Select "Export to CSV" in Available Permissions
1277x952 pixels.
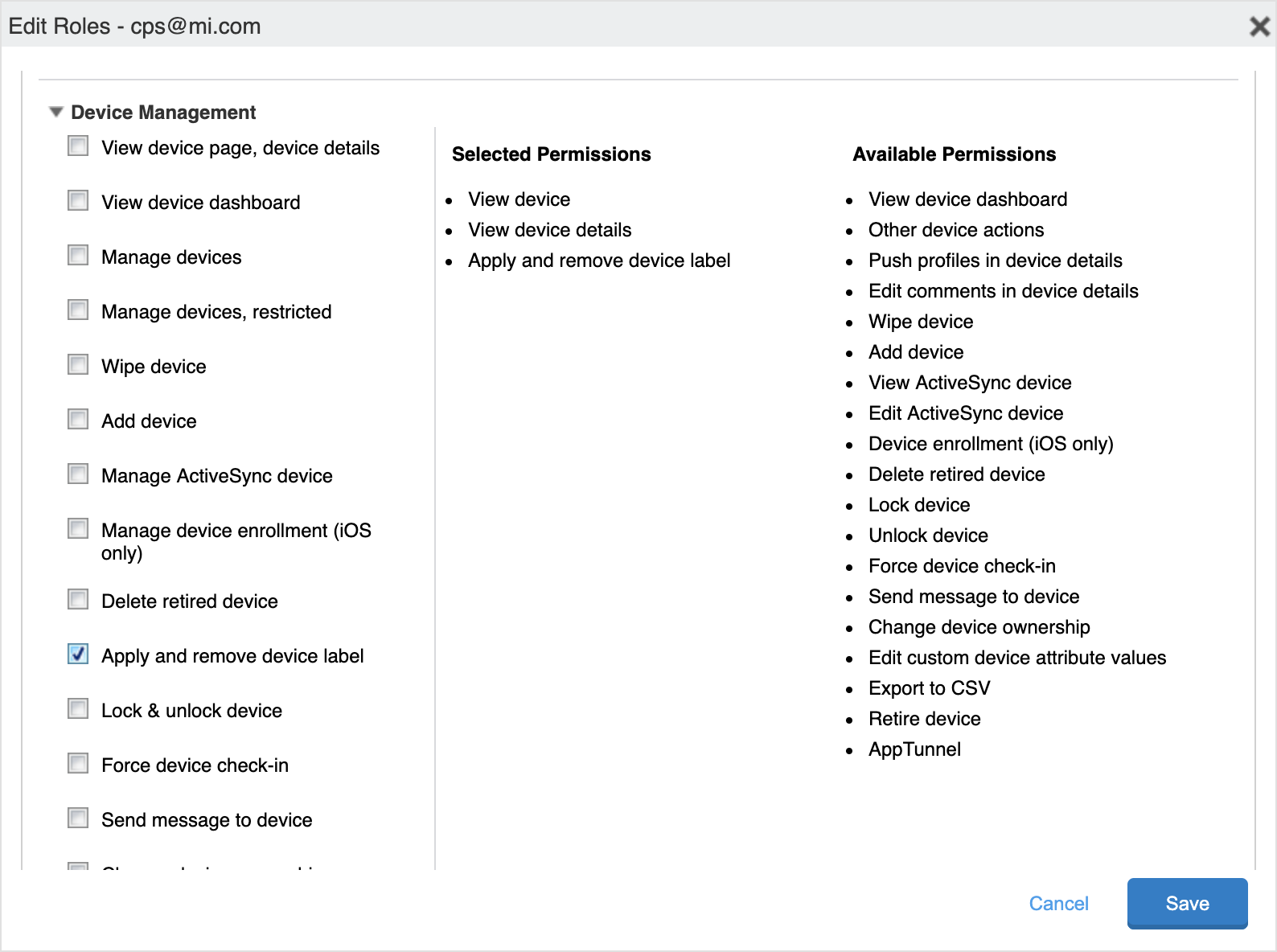pos(929,687)
